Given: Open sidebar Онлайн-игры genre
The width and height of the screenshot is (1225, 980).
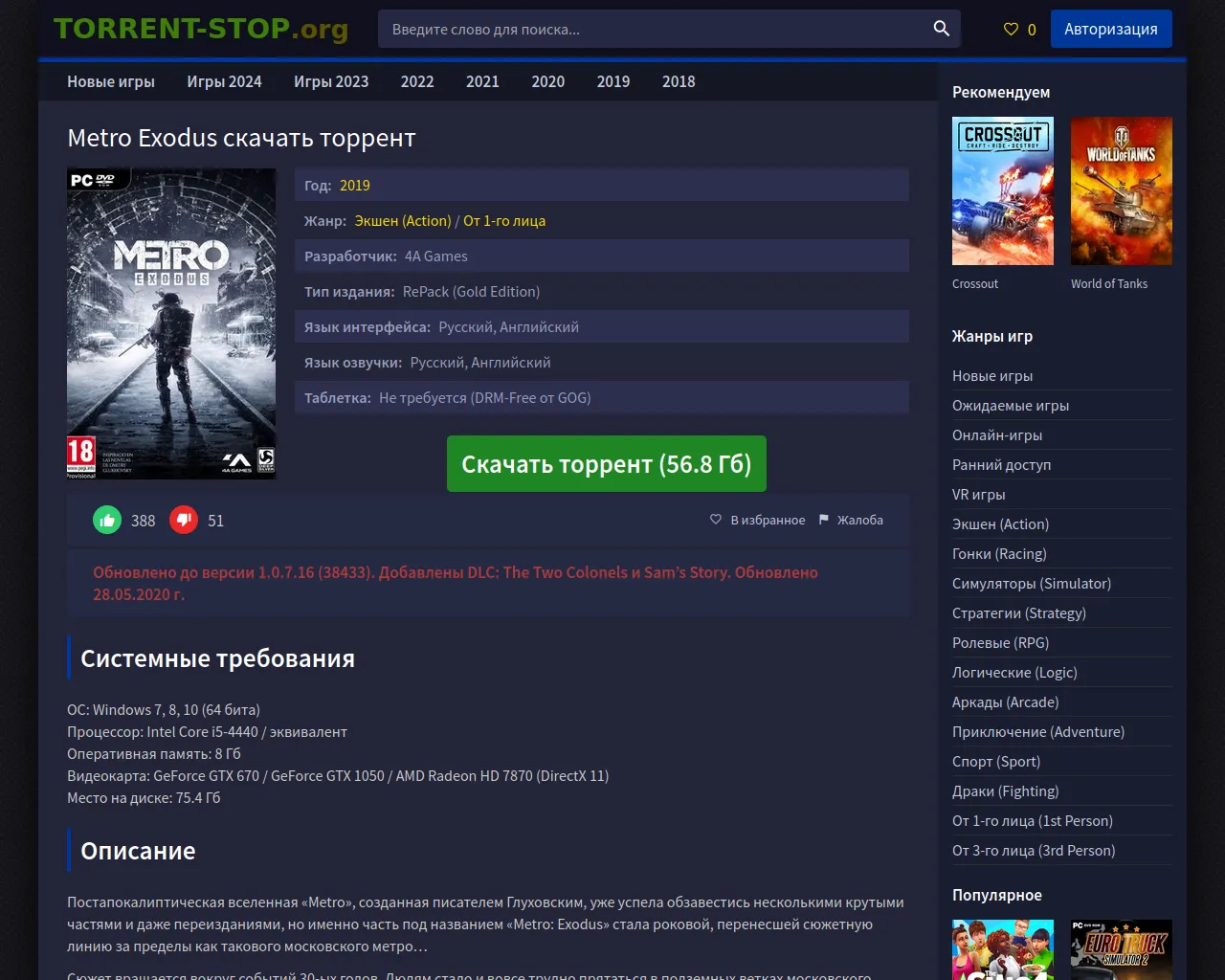Looking at the screenshot, I should click(x=997, y=434).
